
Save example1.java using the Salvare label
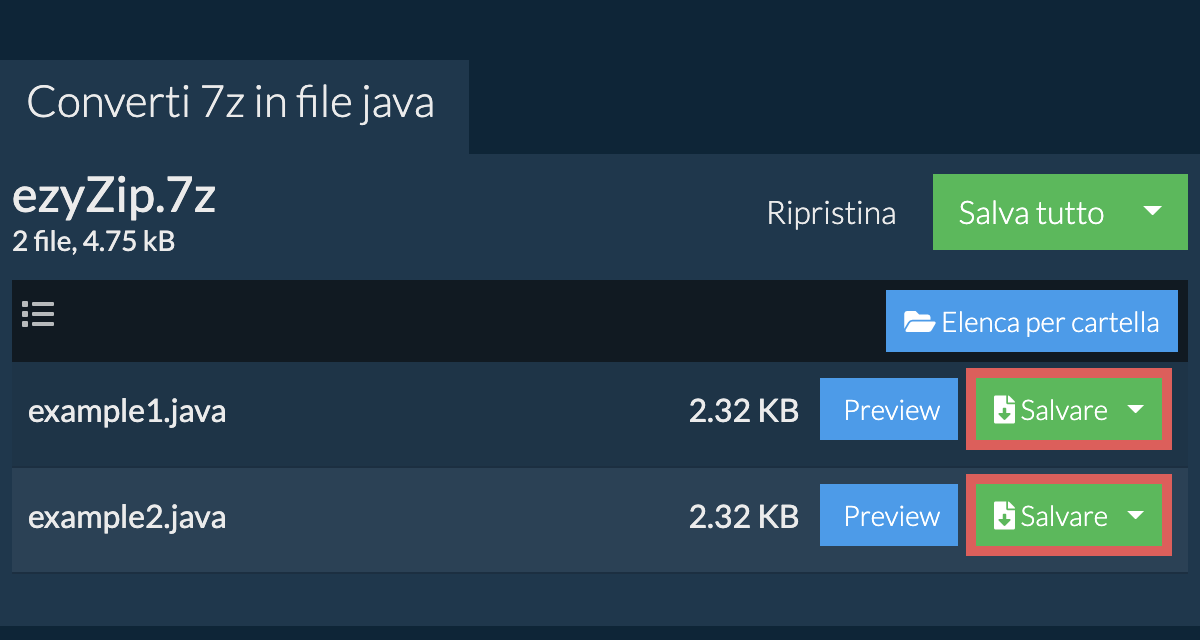[x=1064, y=410]
